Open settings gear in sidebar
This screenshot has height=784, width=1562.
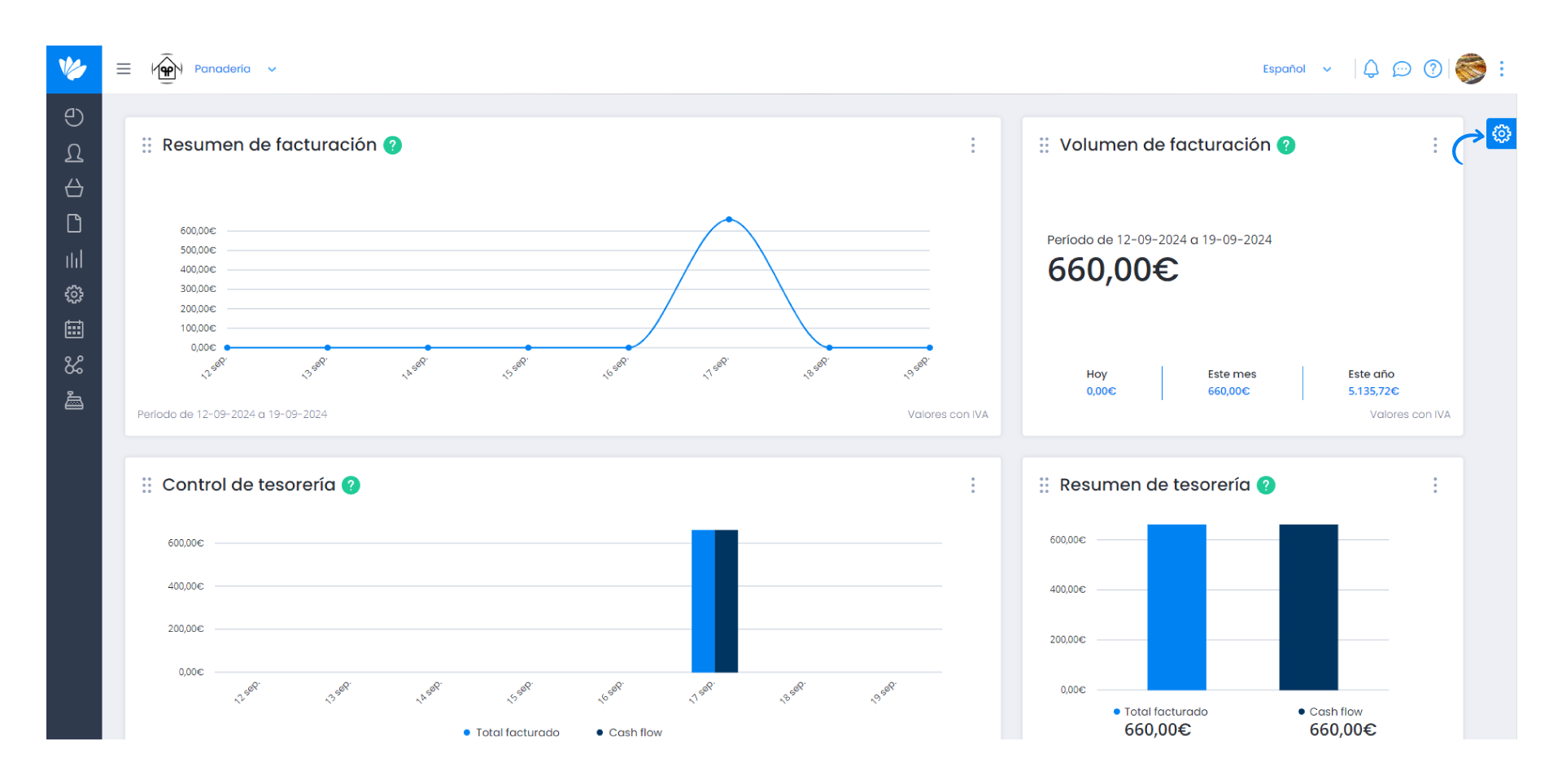click(x=74, y=294)
